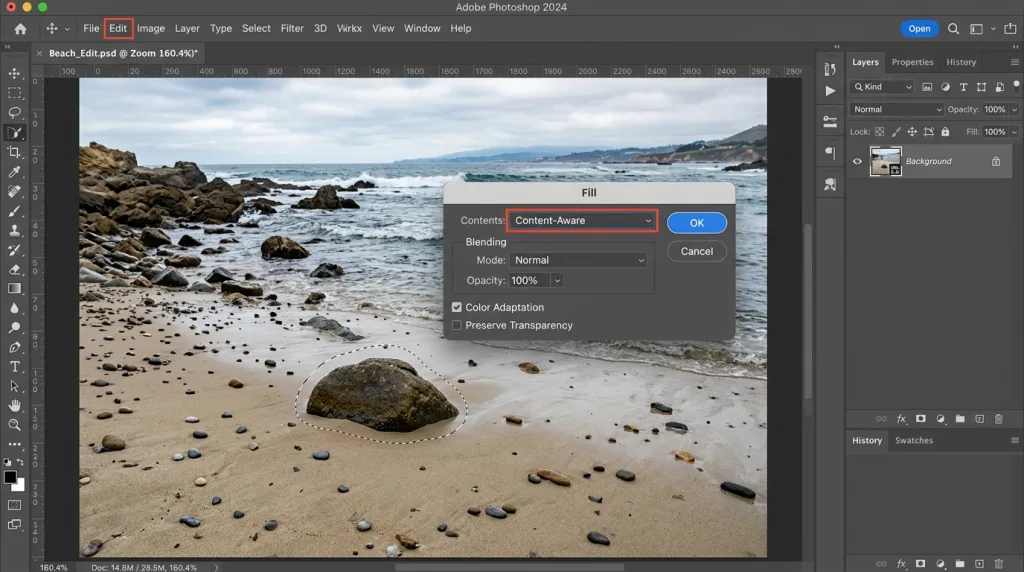This screenshot has height=572, width=1024.
Task: Select the Rectangular Marquee tool
Action: [x=14, y=93]
